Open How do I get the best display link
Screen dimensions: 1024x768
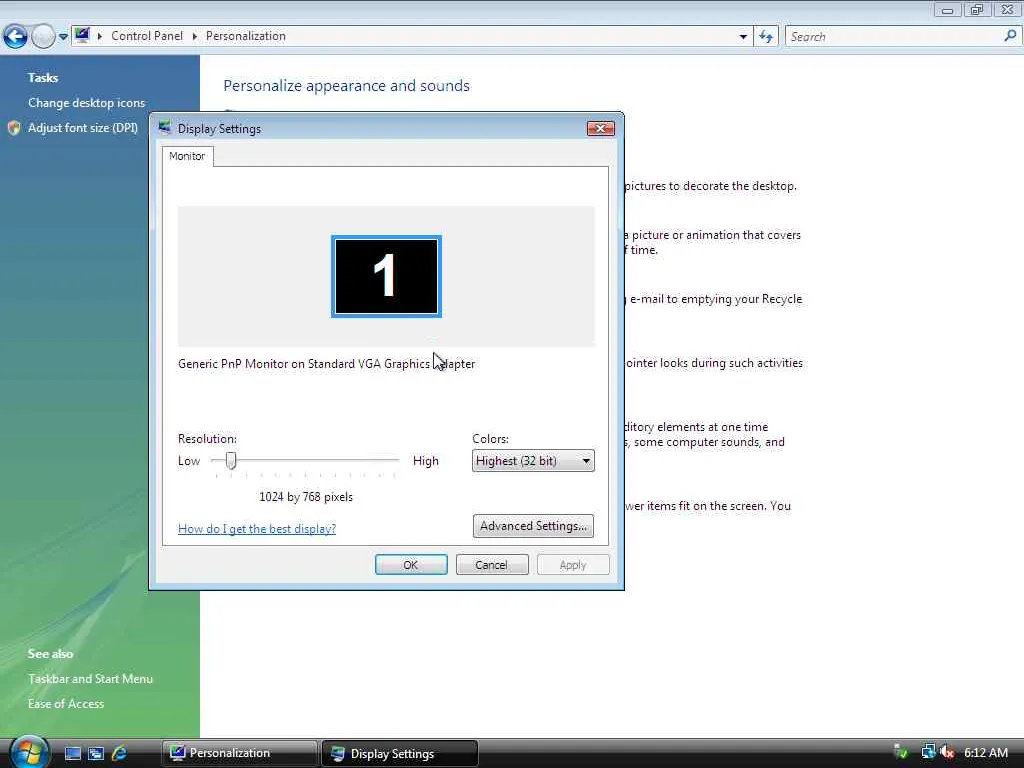coord(257,528)
